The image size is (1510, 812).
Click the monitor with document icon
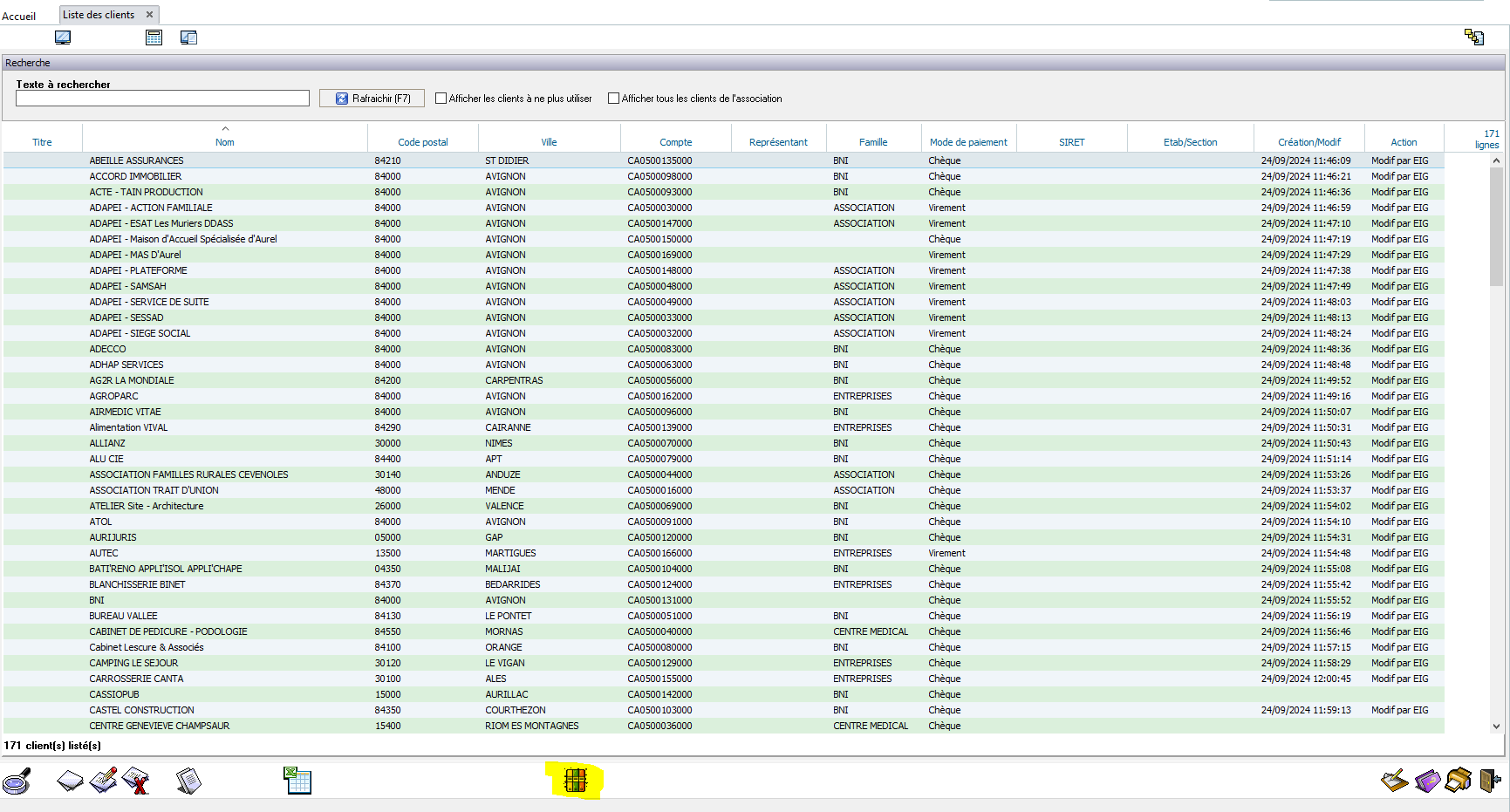pyautogui.click(x=188, y=38)
